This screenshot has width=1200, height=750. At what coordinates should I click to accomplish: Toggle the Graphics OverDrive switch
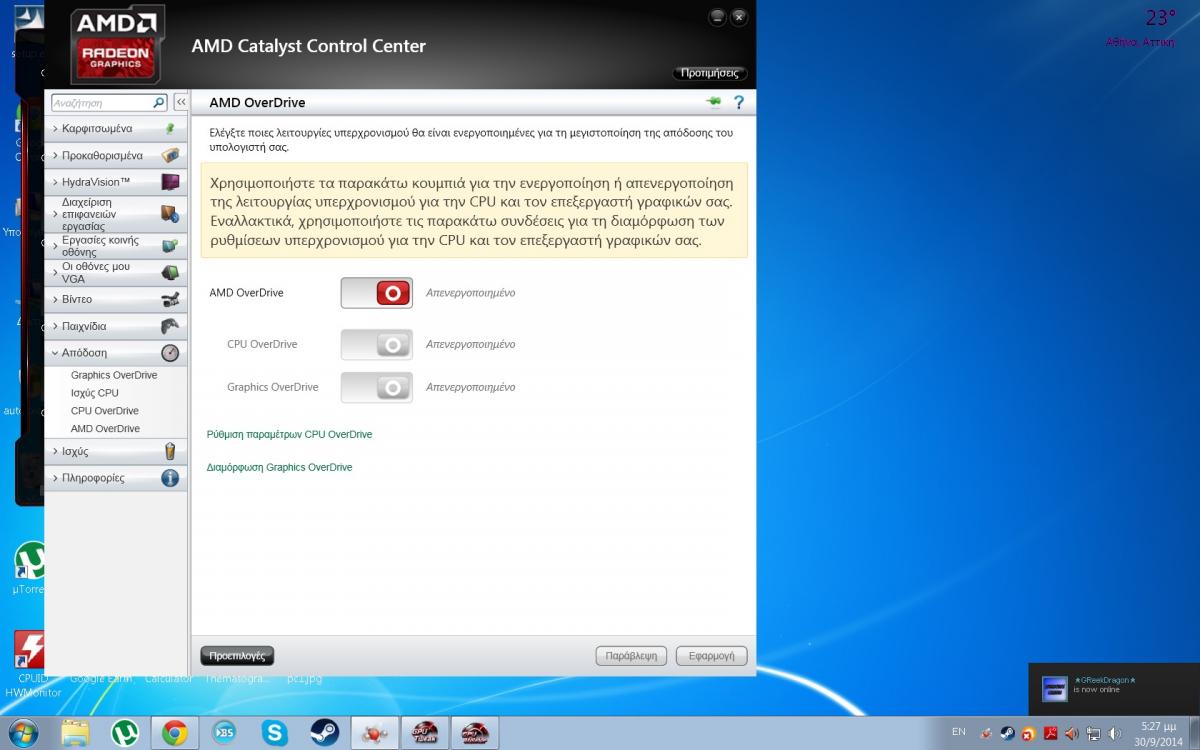377,387
